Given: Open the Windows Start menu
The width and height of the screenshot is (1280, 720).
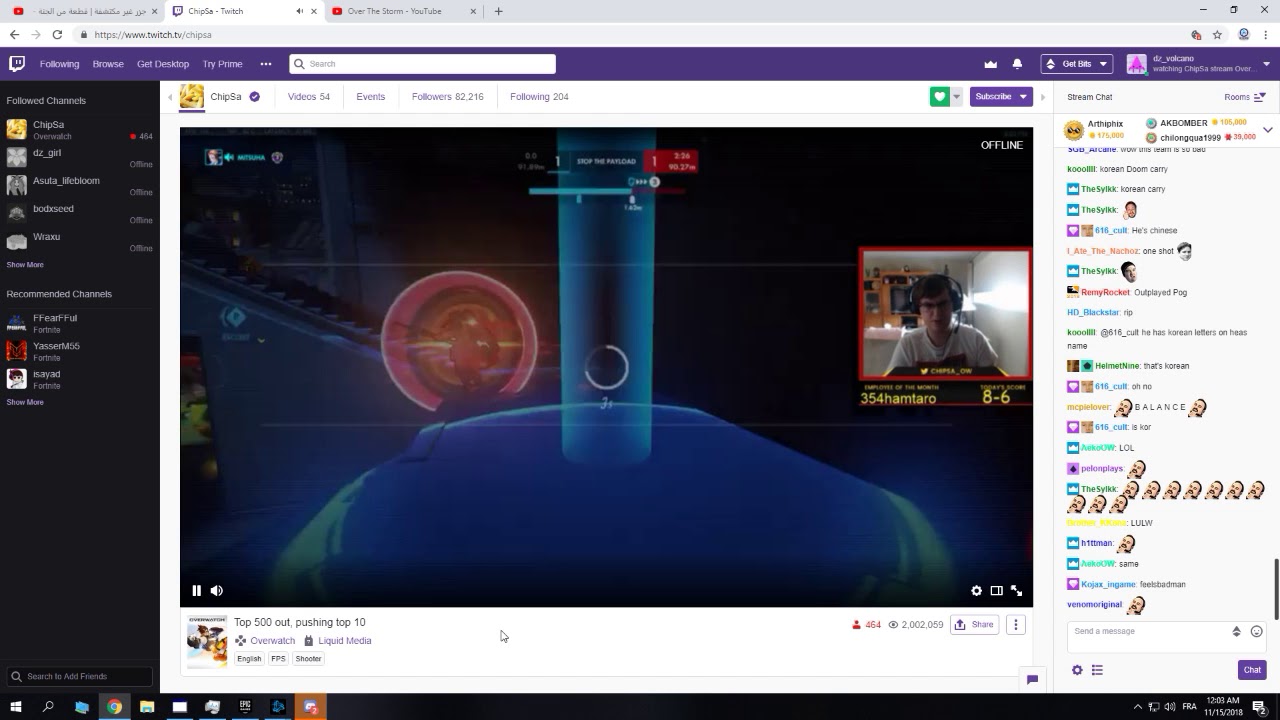Looking at the screenshot, I should (16, 707).
